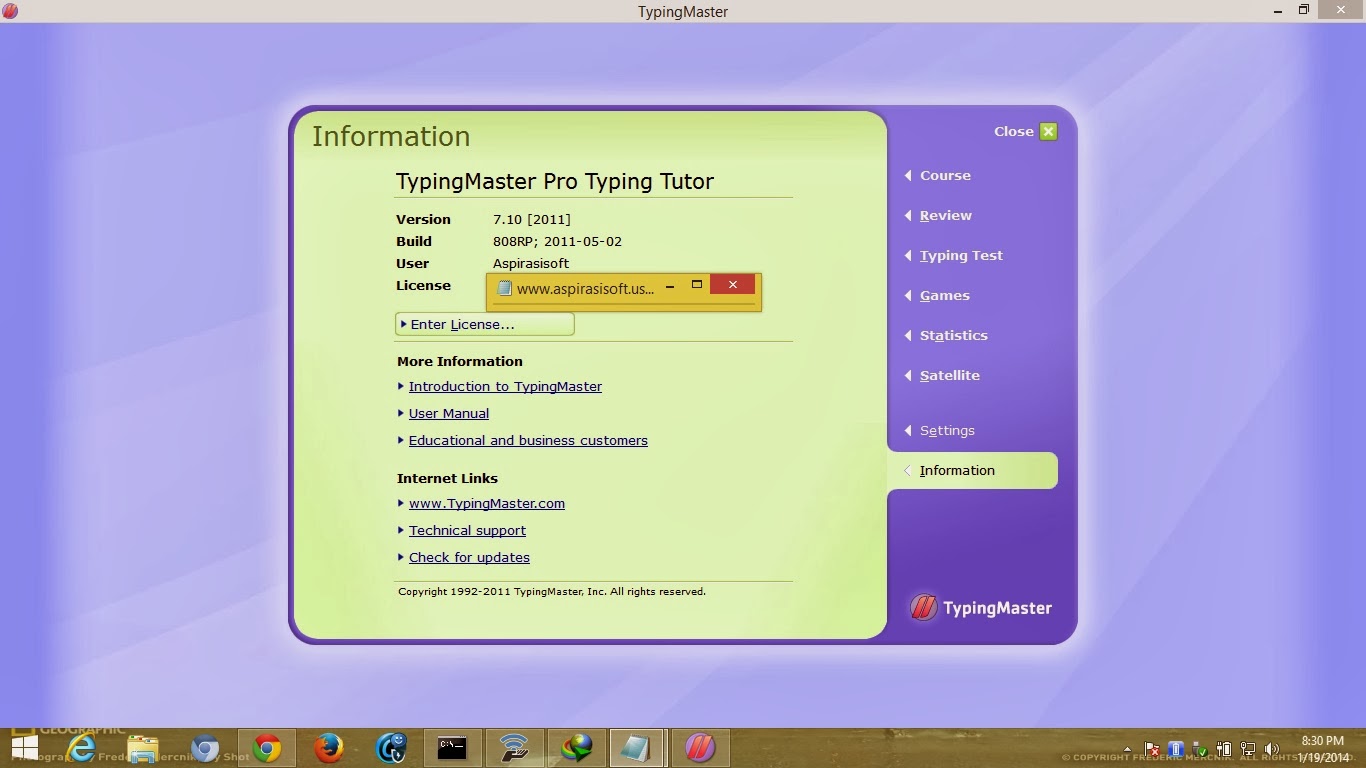
Task: Click the arrow beside Course menu item
Action: coord(908,175)
